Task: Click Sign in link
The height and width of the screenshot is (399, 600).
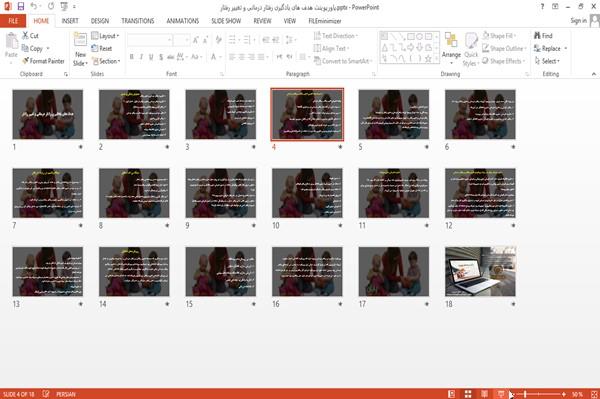Action: [x=578, y=21]
